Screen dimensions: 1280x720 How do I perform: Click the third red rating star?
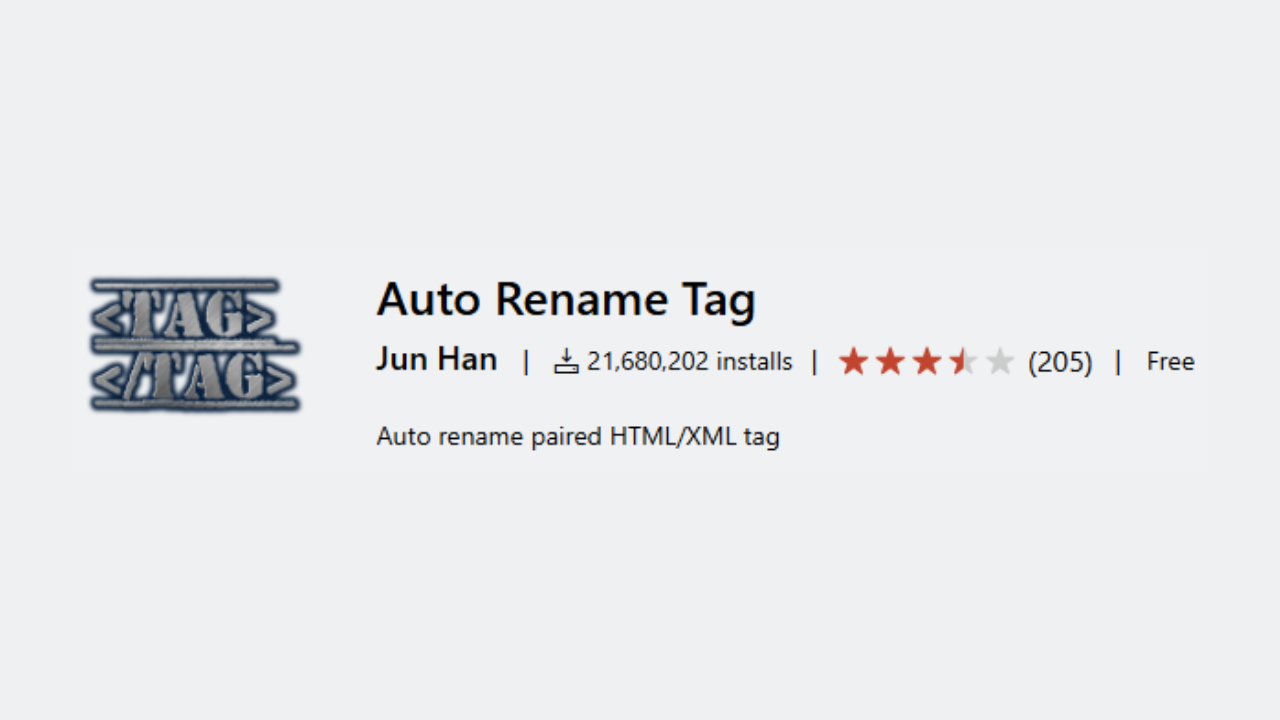(x=927, y=361)
